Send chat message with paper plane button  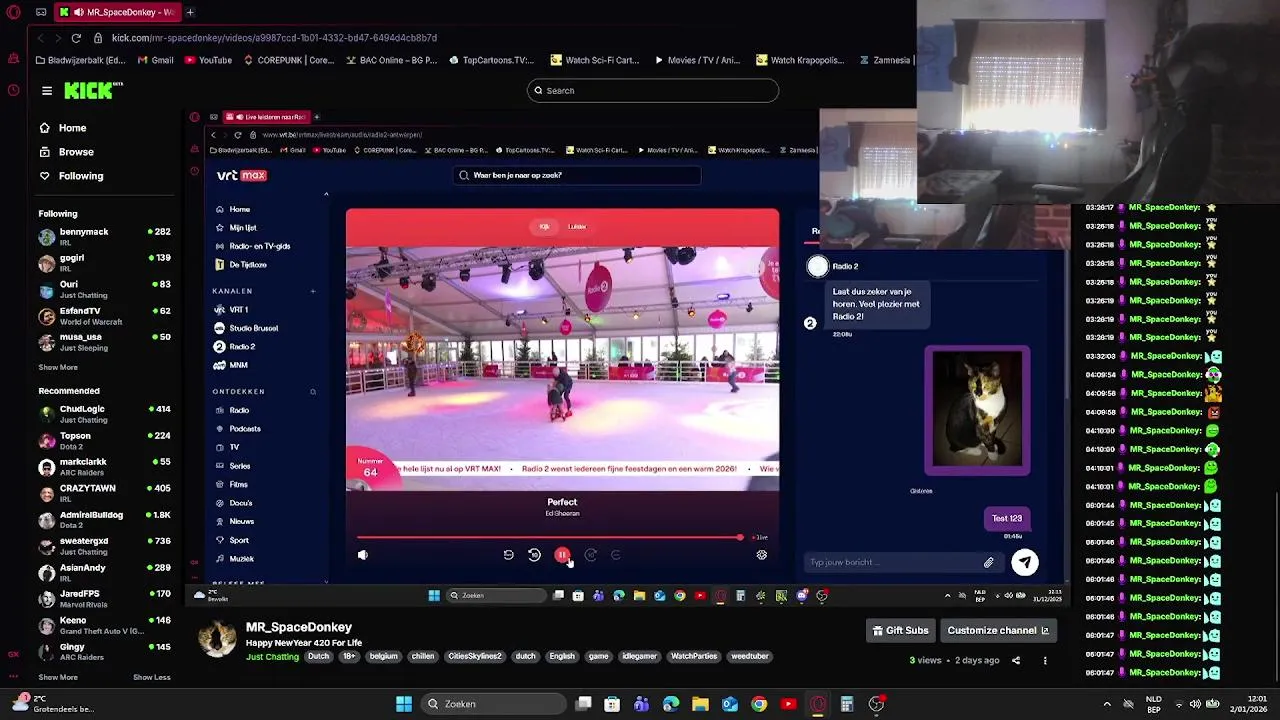[x=1024, y=562]
